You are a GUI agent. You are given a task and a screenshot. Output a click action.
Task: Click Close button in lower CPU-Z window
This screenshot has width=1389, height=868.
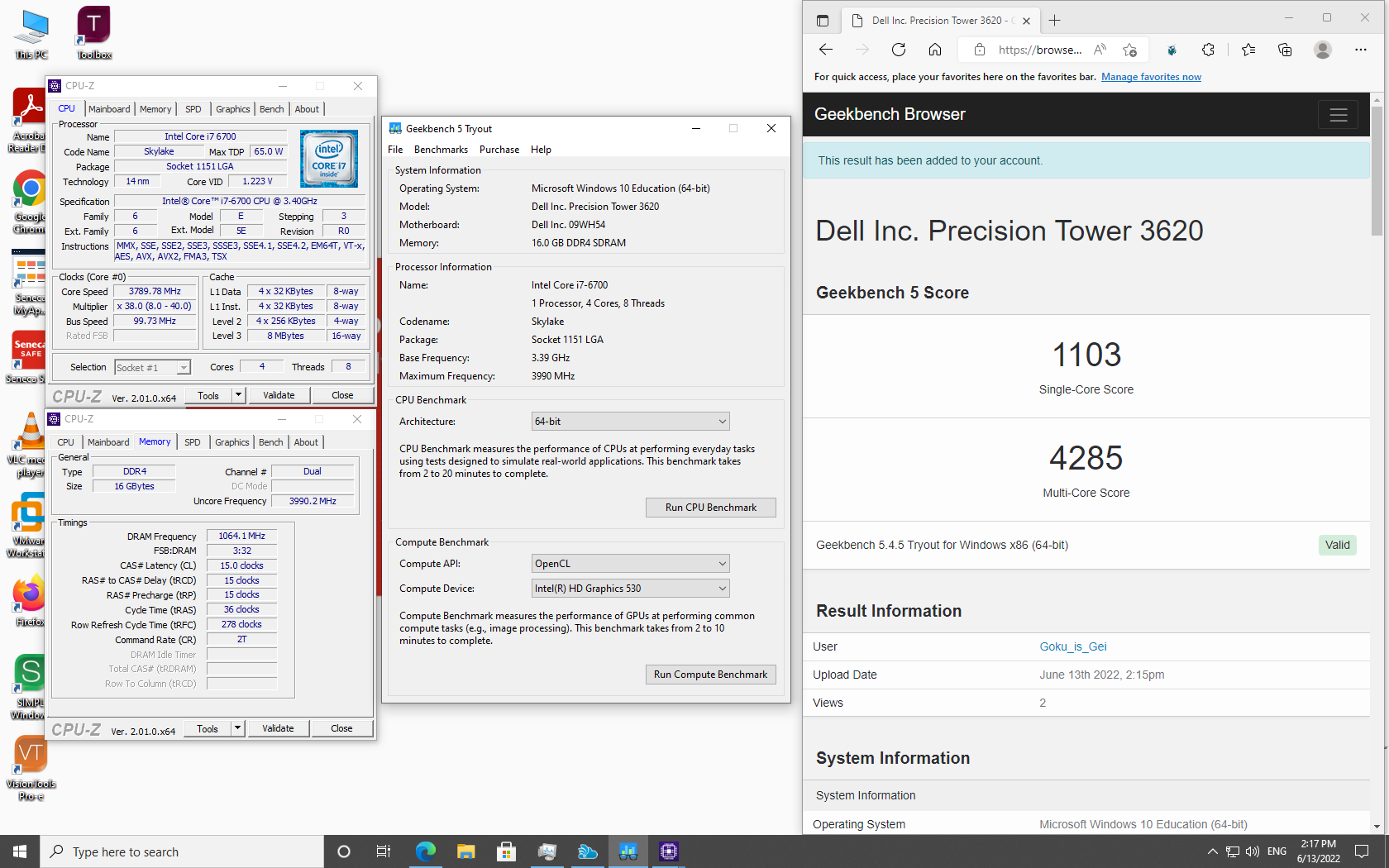[341, 728]
